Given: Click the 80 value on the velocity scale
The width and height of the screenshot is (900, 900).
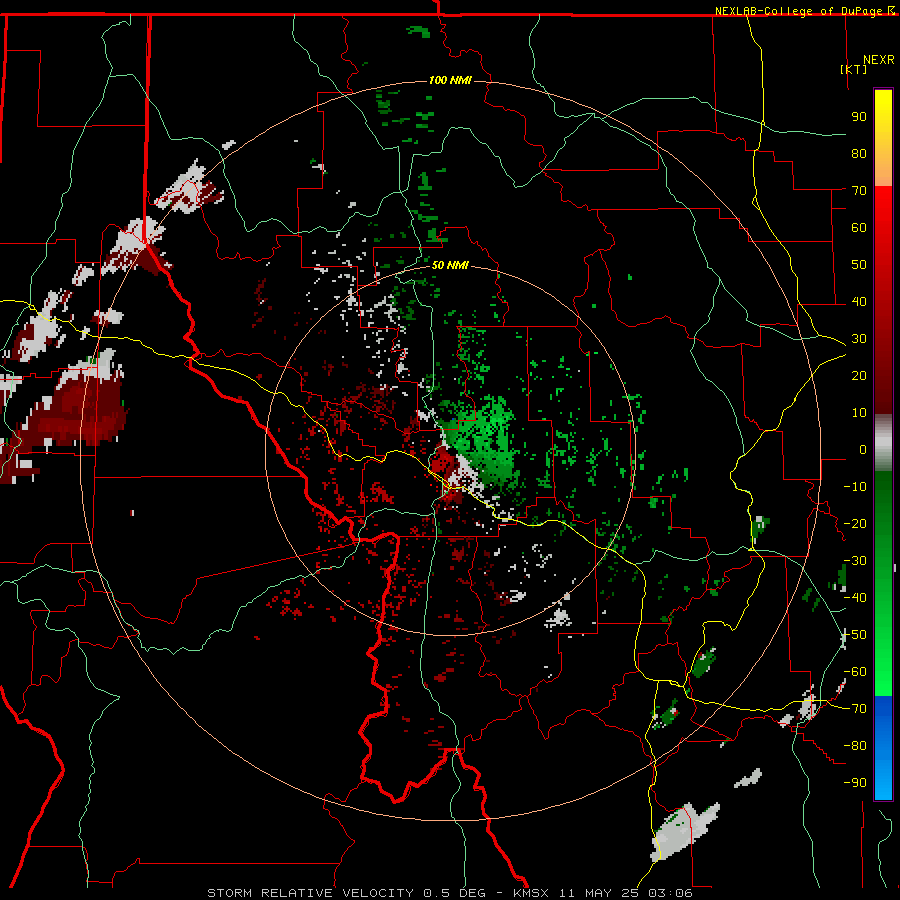Looking at the screenshot, I should [859, 153].
